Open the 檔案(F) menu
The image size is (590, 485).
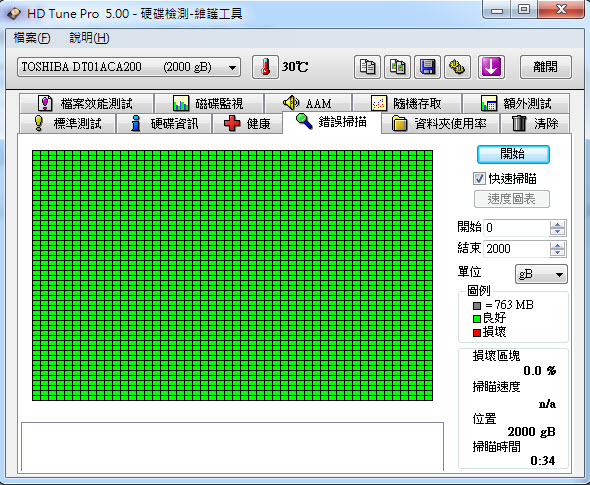[32, 38]
